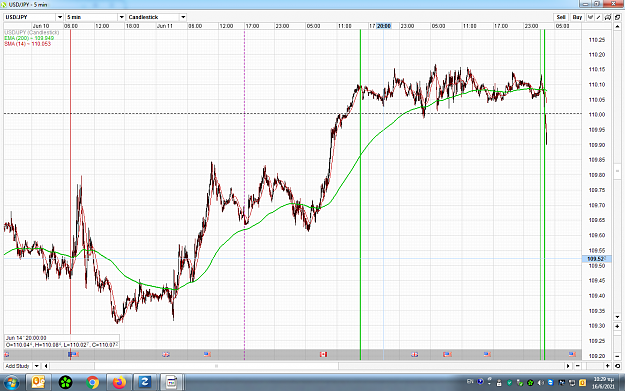This screenshot has height=391, width=625.
Task: Click the detach chart window icon
Action: click(617, 17)
